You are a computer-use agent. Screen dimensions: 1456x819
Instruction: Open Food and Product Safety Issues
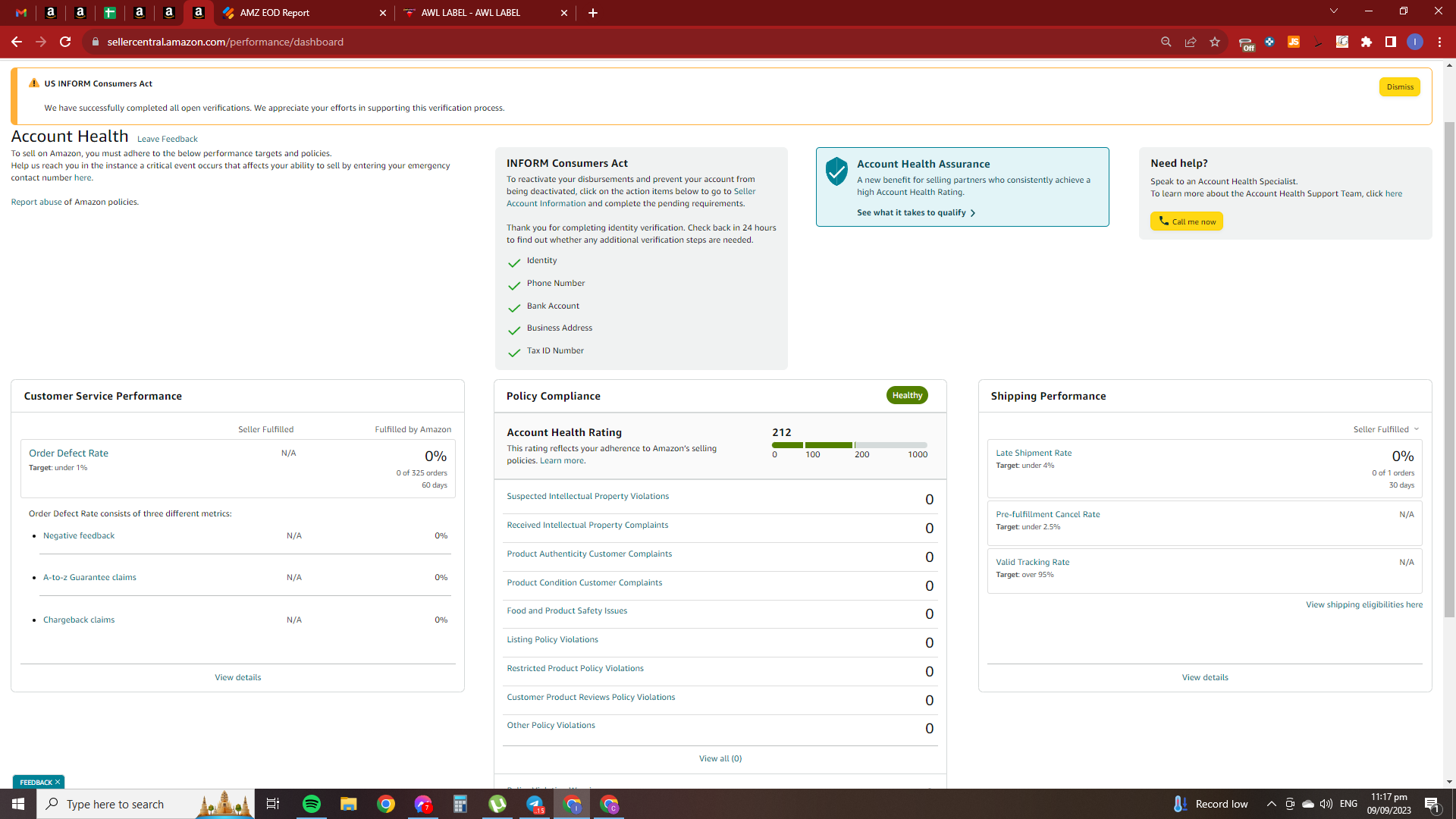point(567,611)
